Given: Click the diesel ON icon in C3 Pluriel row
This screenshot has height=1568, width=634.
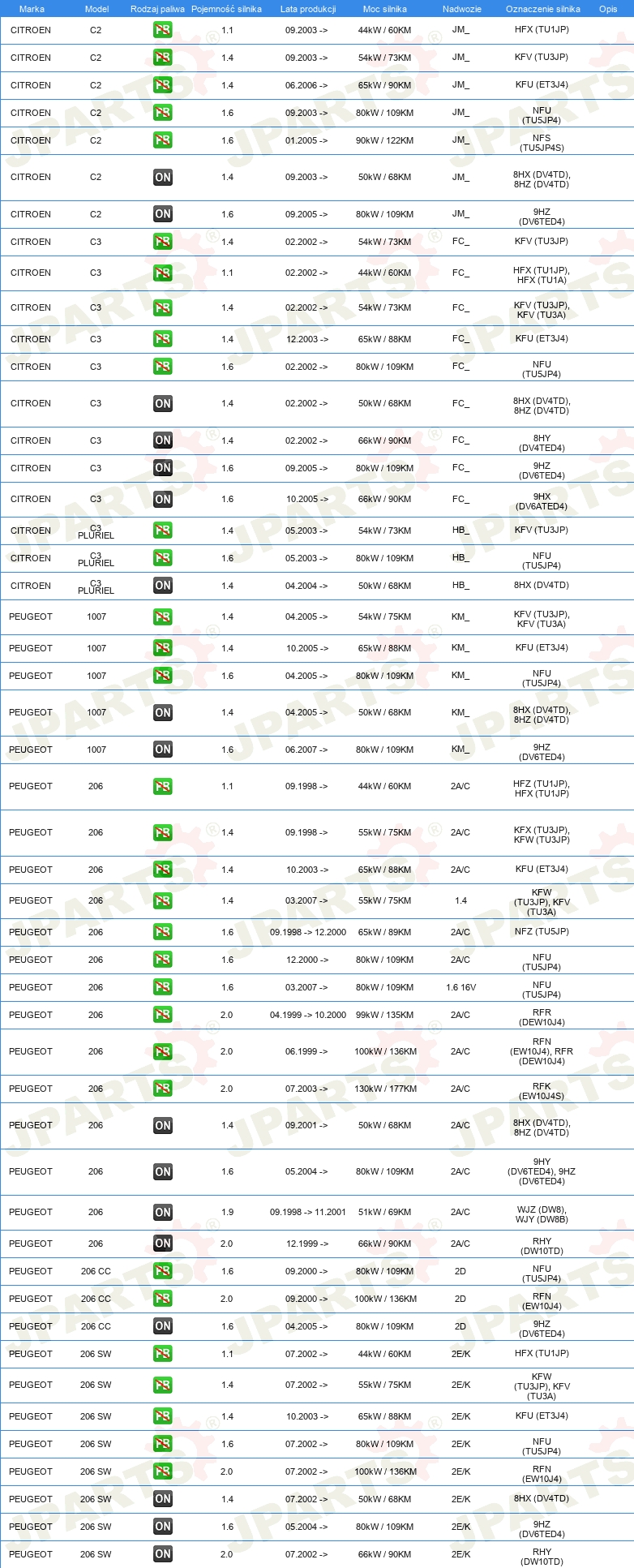Looking at the screenshot, I should 163,586.
